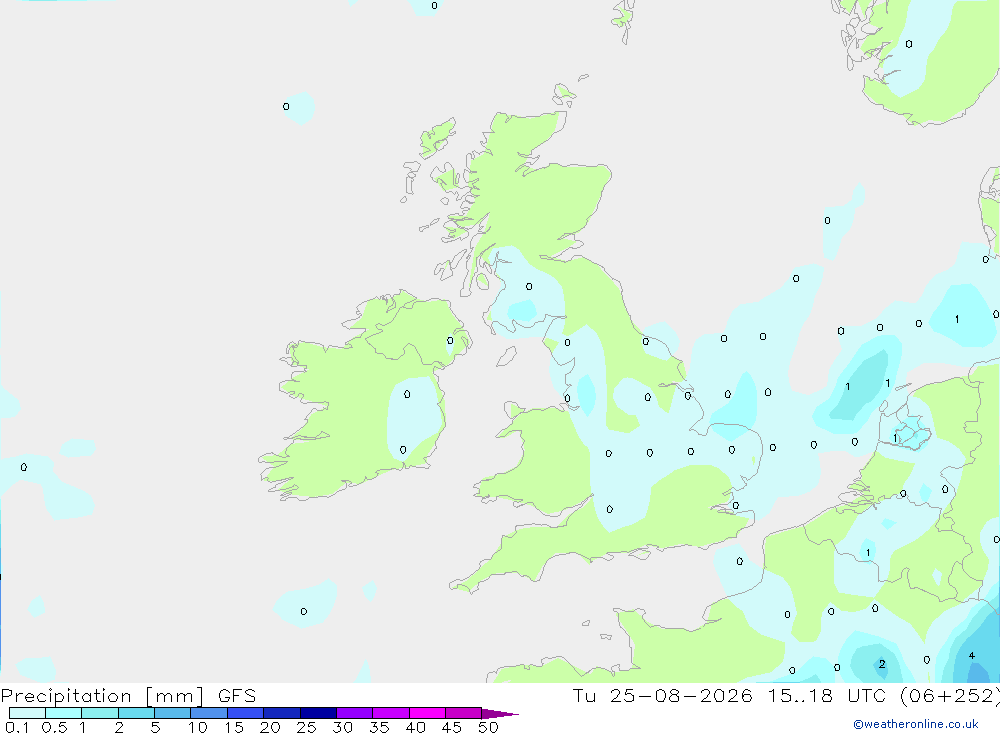Click the legend scale label "10"

198,727
